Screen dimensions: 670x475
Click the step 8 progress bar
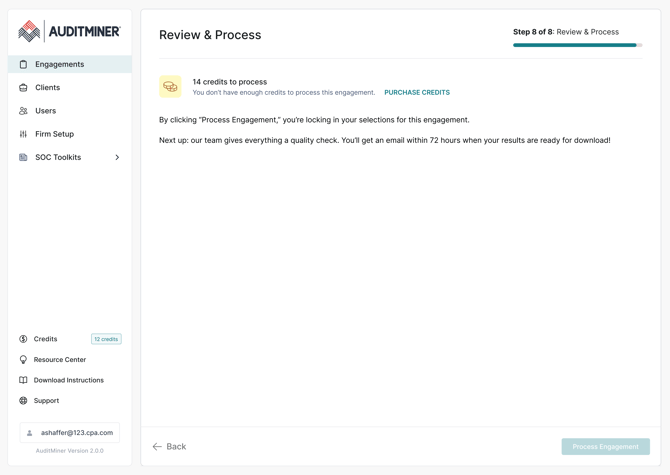577,45
